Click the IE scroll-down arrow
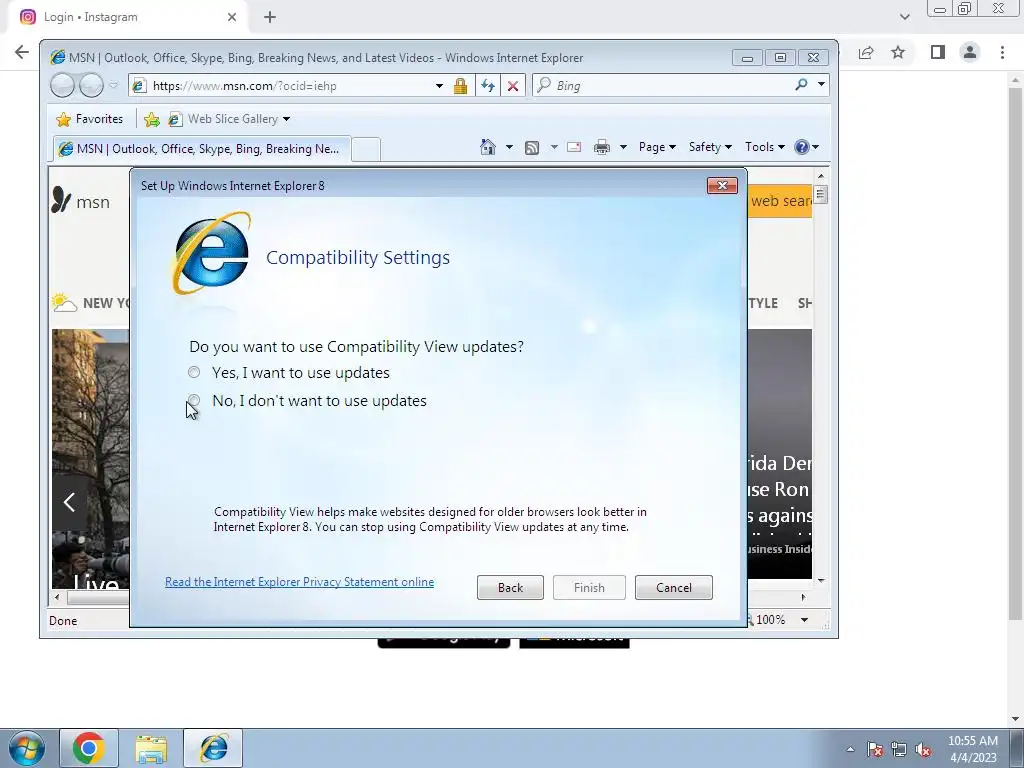The height and width of the screenshot is (768, 1024). coord(821,580)
